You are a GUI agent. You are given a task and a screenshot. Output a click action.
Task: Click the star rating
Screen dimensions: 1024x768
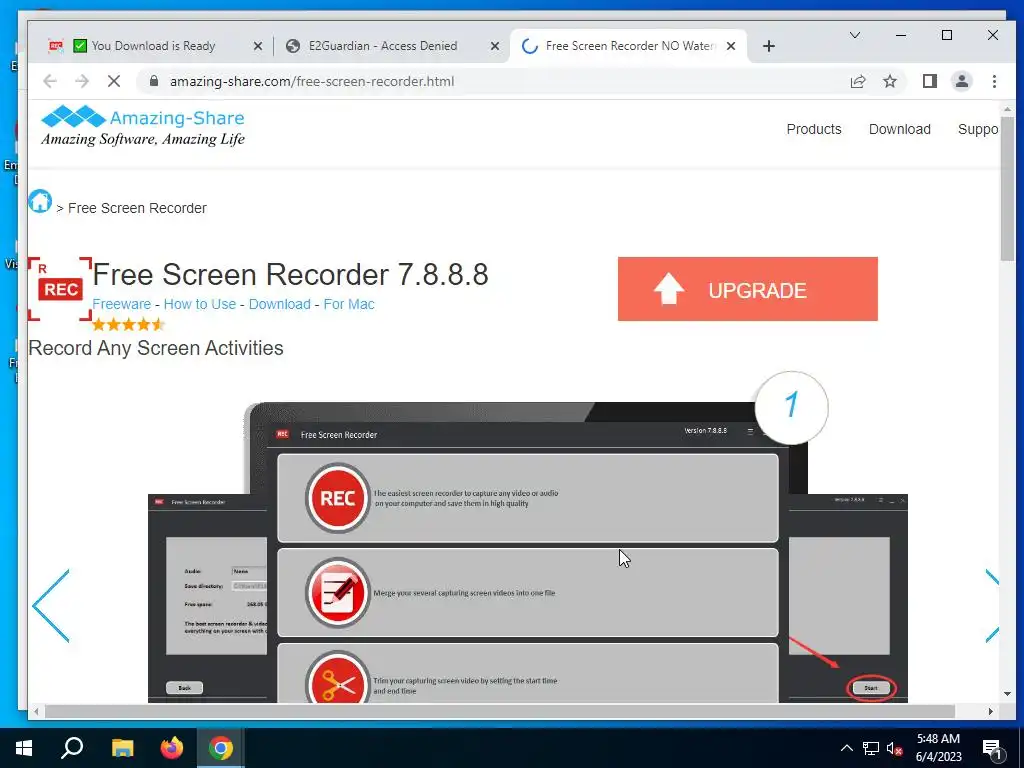(128, 324)
